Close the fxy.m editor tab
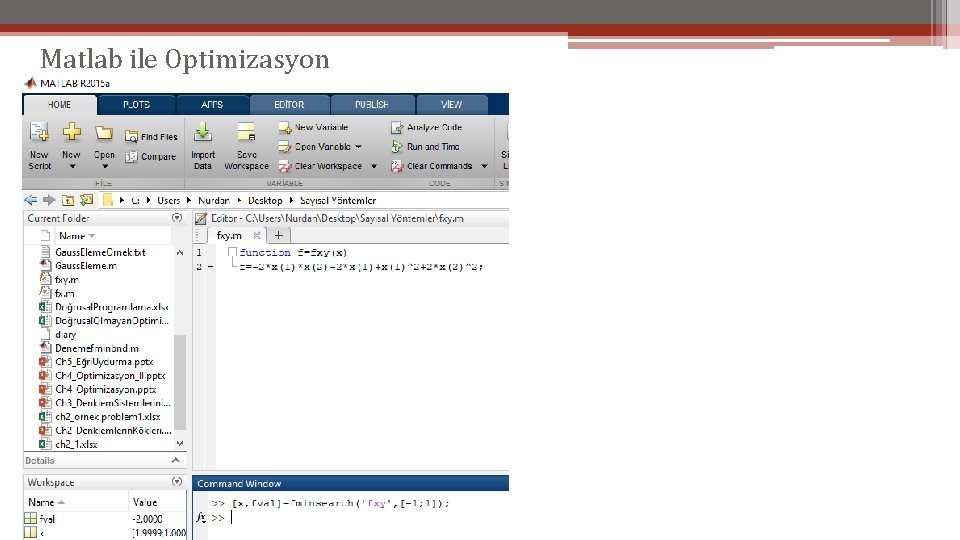960x540 pixels. (x=257, y=235)
